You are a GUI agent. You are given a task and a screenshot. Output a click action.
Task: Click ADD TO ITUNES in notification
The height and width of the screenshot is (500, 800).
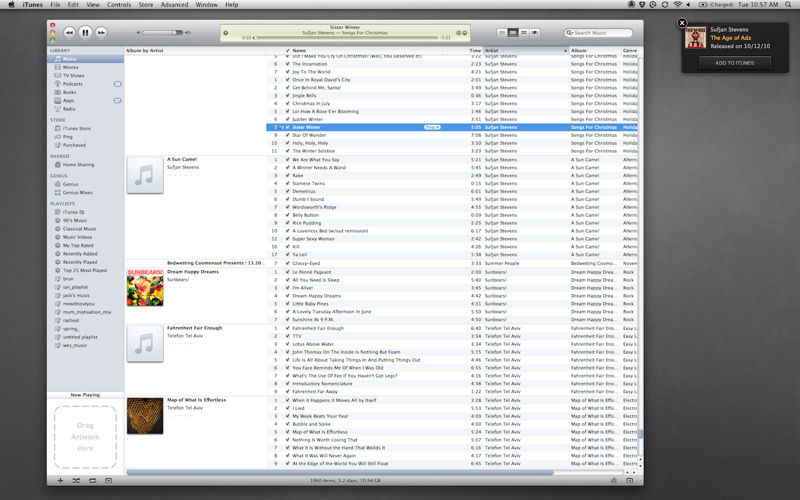click(x=735, y=63)
